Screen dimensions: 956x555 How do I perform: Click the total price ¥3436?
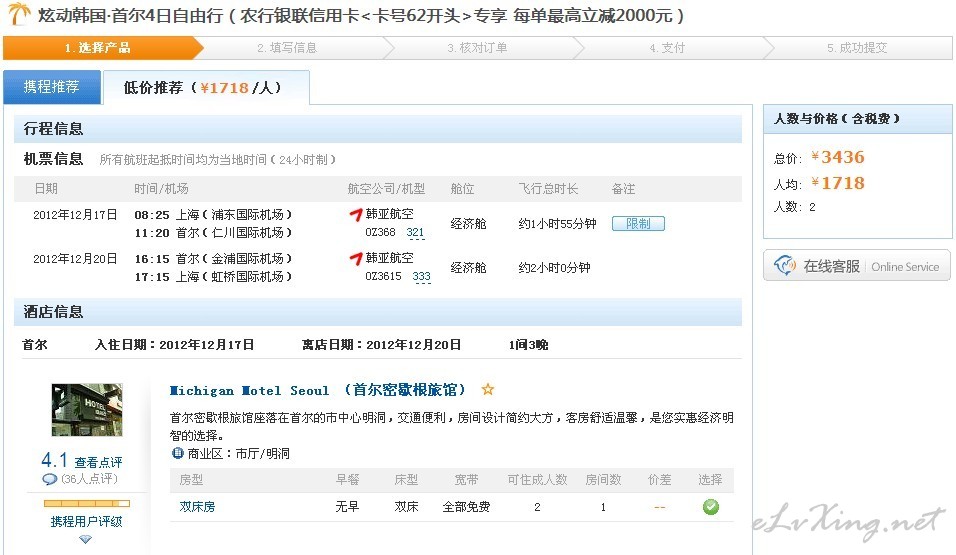click(x=838, y=157)
